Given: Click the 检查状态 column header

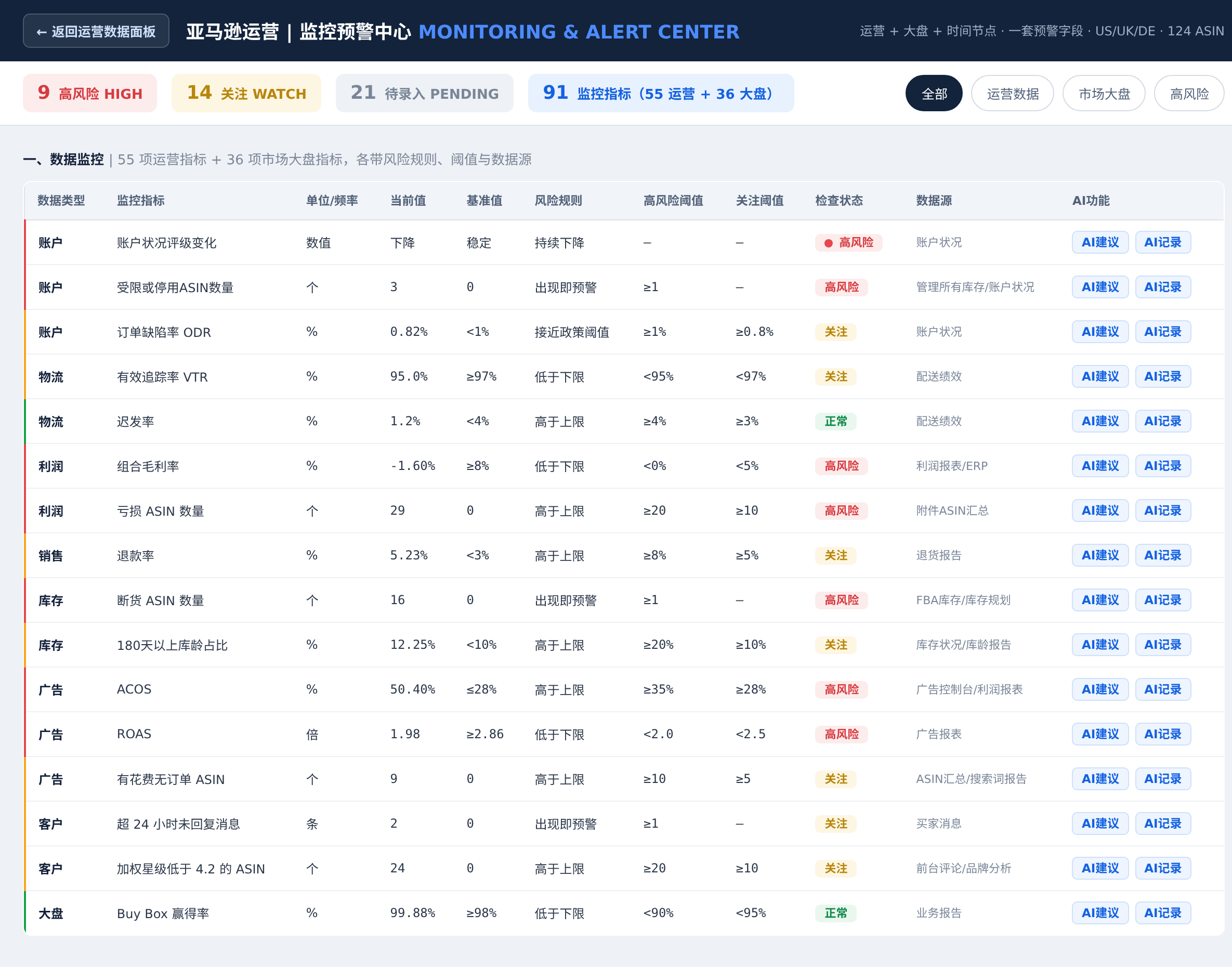Looking at the screenshot, I should [839, 201].
